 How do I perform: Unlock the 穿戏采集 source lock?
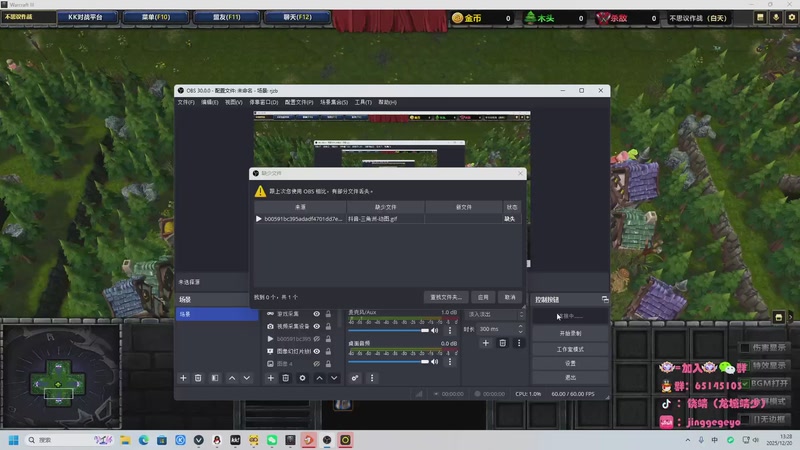coord(329,314)
